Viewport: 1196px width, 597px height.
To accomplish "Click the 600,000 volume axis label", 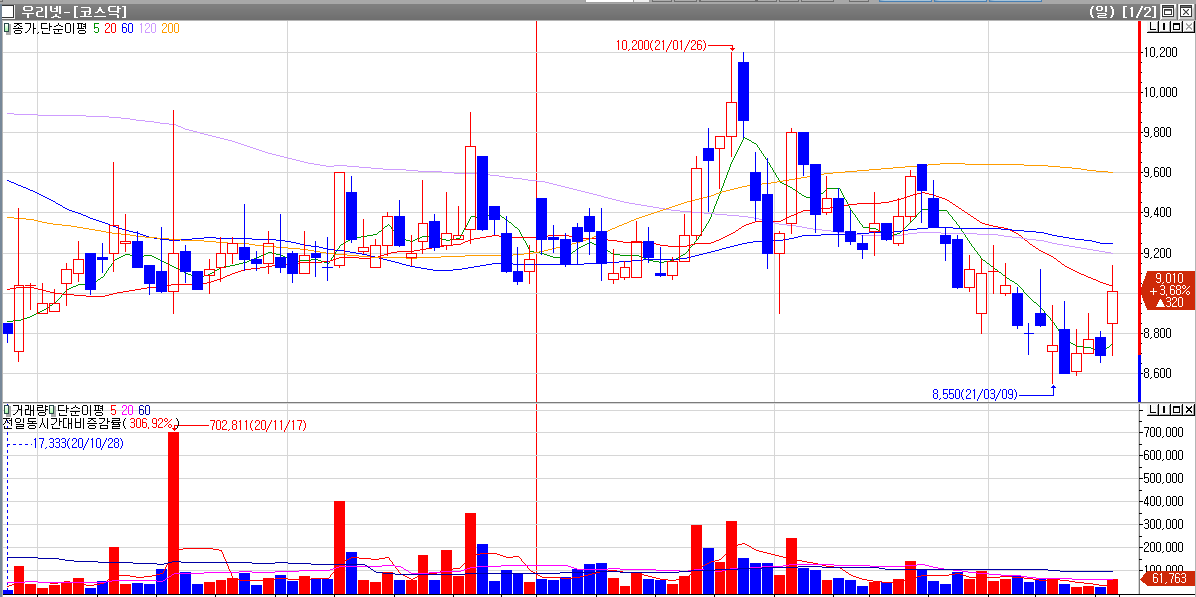I will point(1165,455).
